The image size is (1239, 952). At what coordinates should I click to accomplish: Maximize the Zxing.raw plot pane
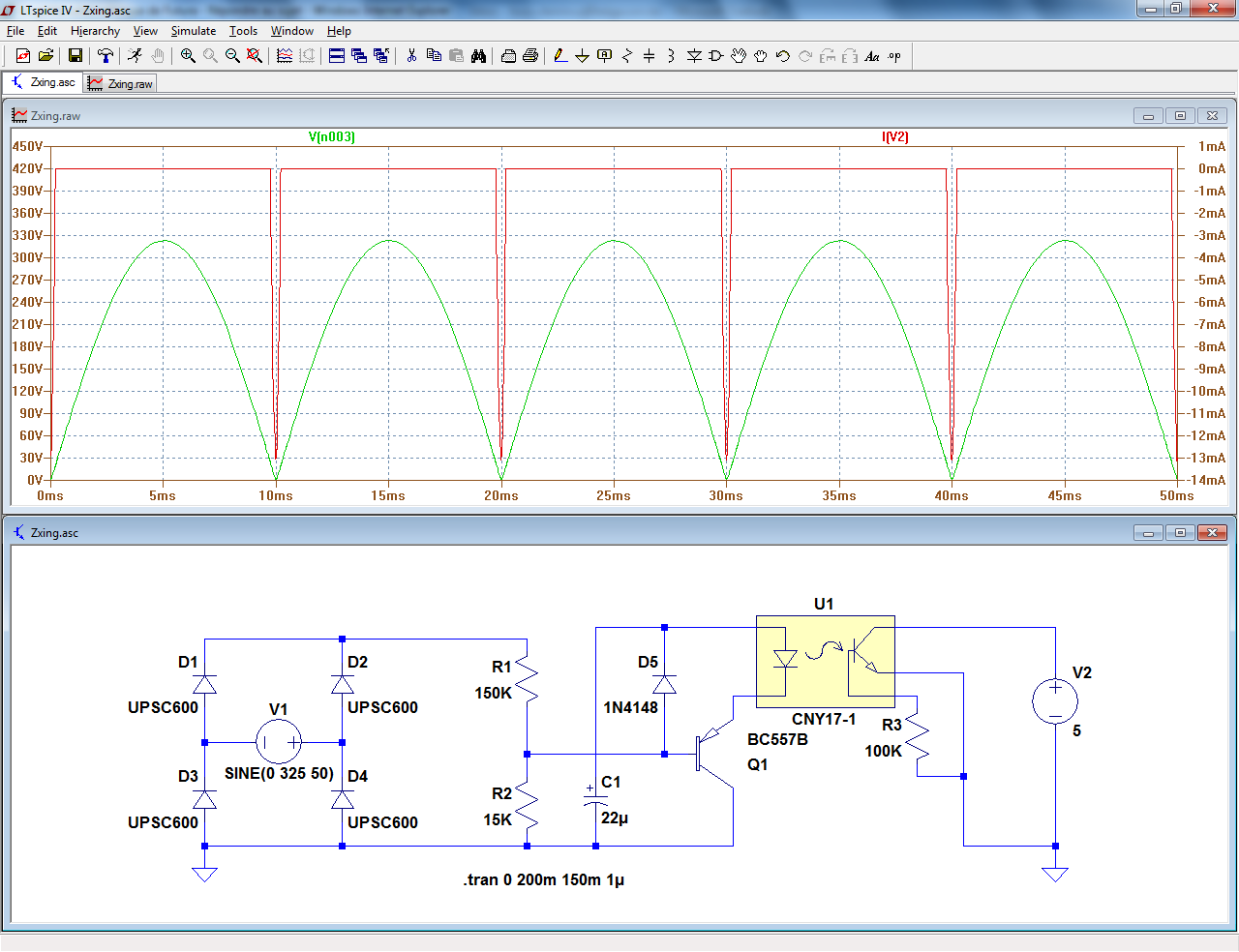point(1180,115)
